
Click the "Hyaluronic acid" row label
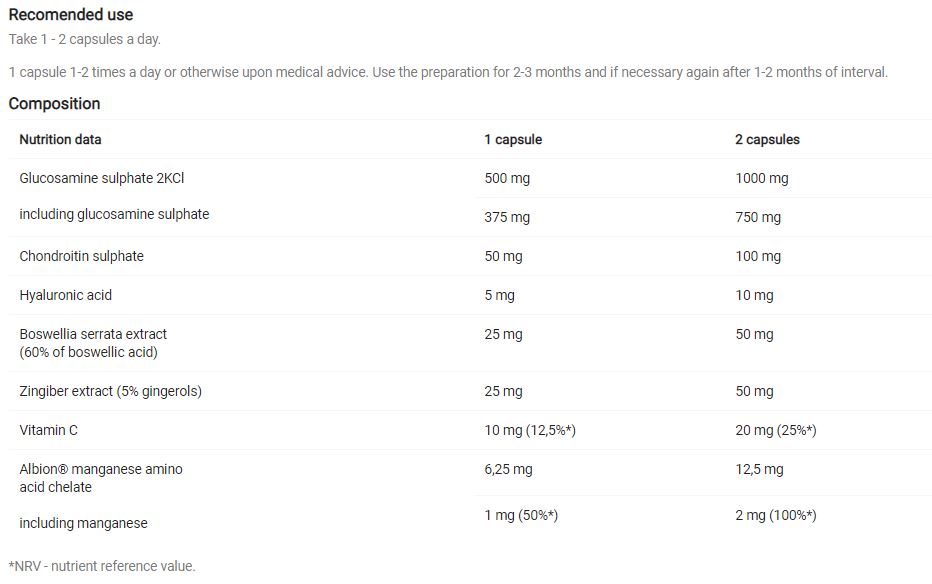point(65,295)
